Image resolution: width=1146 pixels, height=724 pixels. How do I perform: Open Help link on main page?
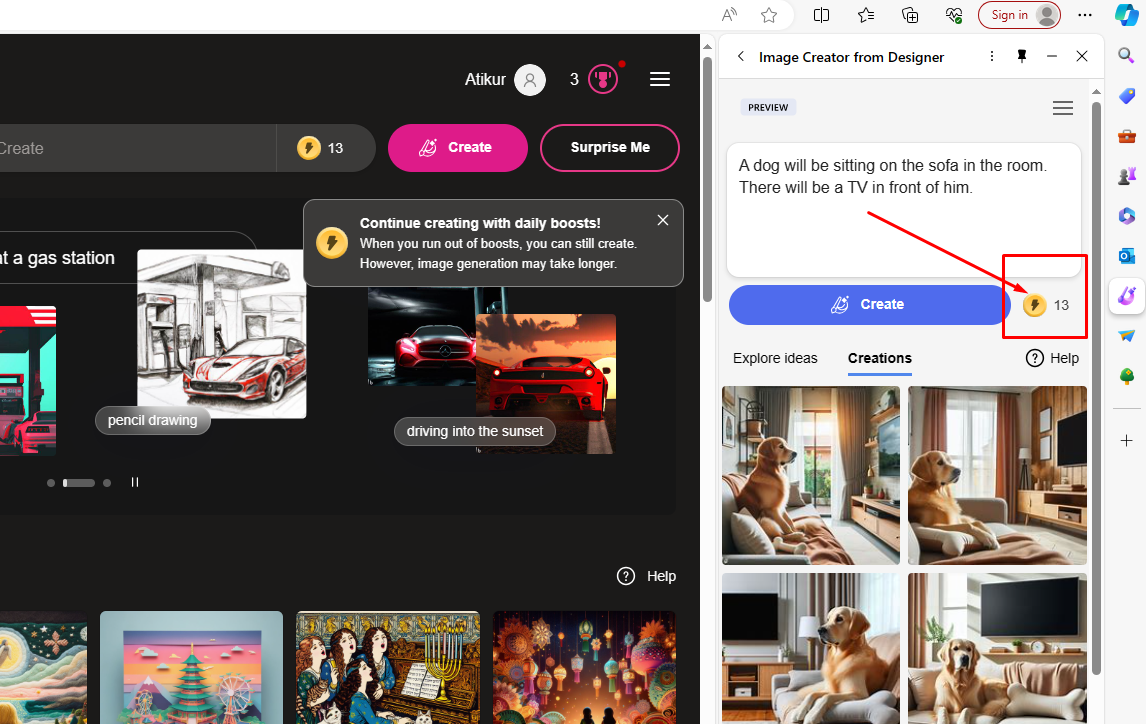point(647,576)
